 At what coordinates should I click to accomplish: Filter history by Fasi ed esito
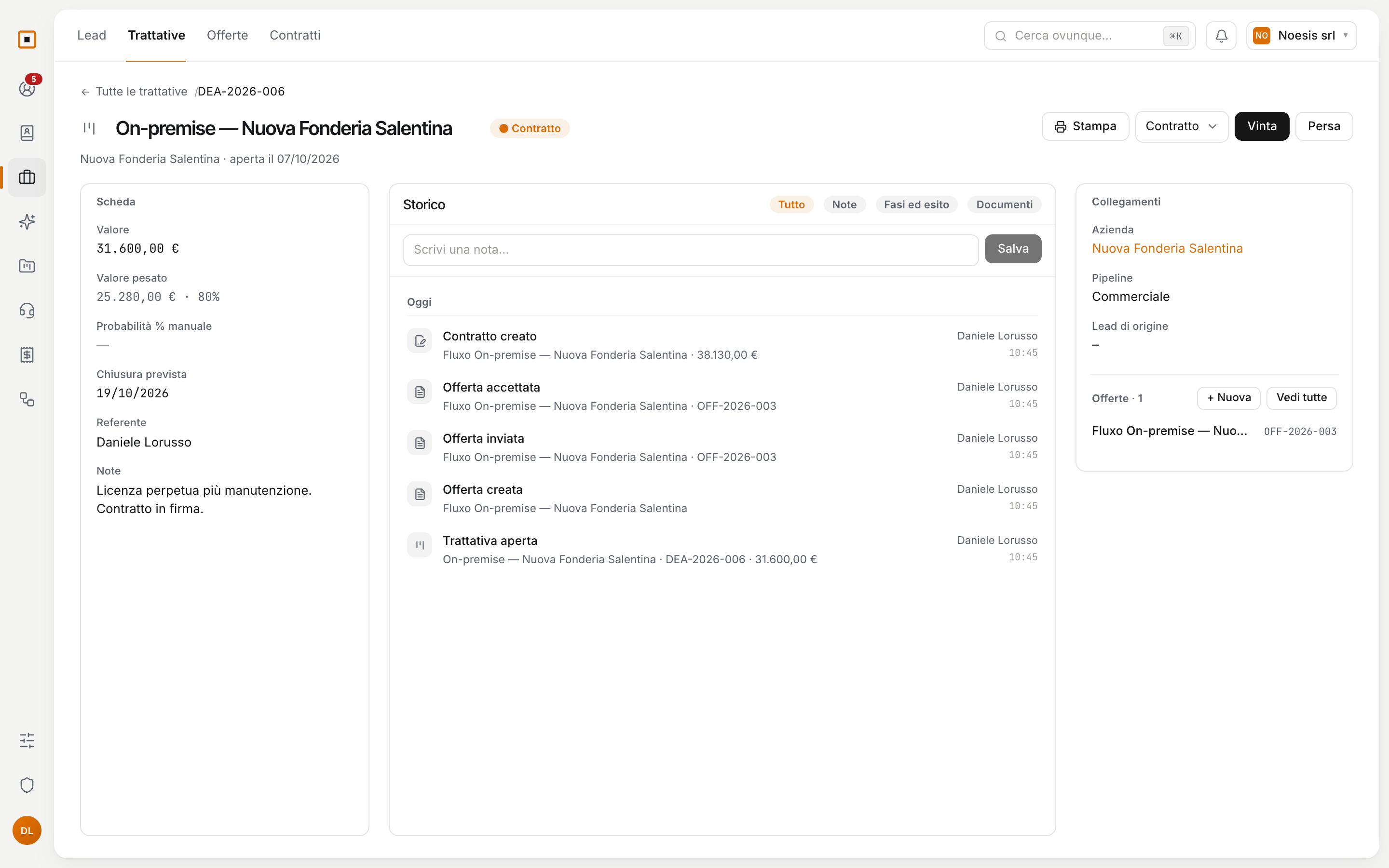(x=916, y=204)
